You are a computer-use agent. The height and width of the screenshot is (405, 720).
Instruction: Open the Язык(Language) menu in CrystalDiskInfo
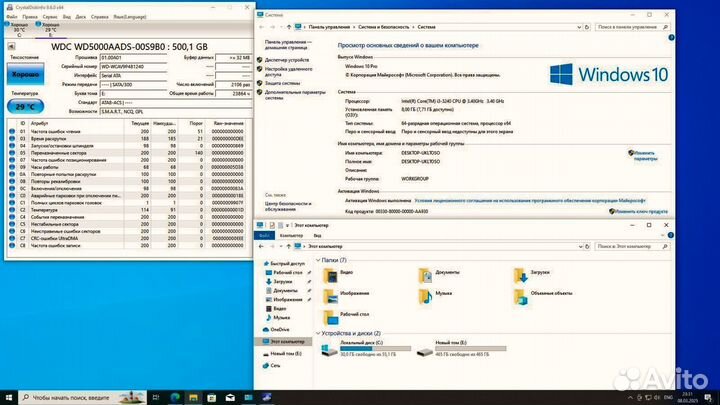130,17
